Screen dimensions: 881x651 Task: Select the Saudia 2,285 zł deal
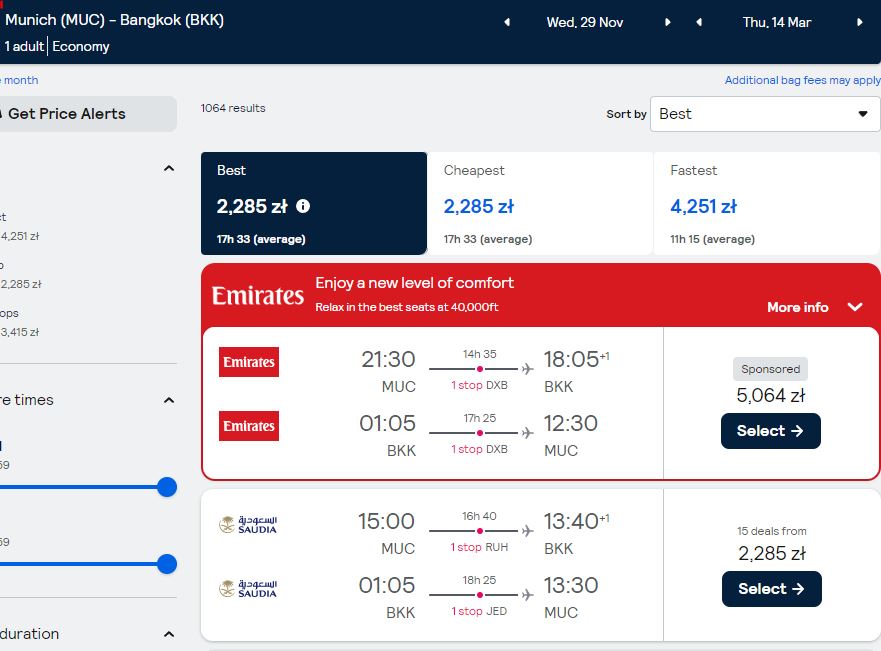[x=771, y=589]
